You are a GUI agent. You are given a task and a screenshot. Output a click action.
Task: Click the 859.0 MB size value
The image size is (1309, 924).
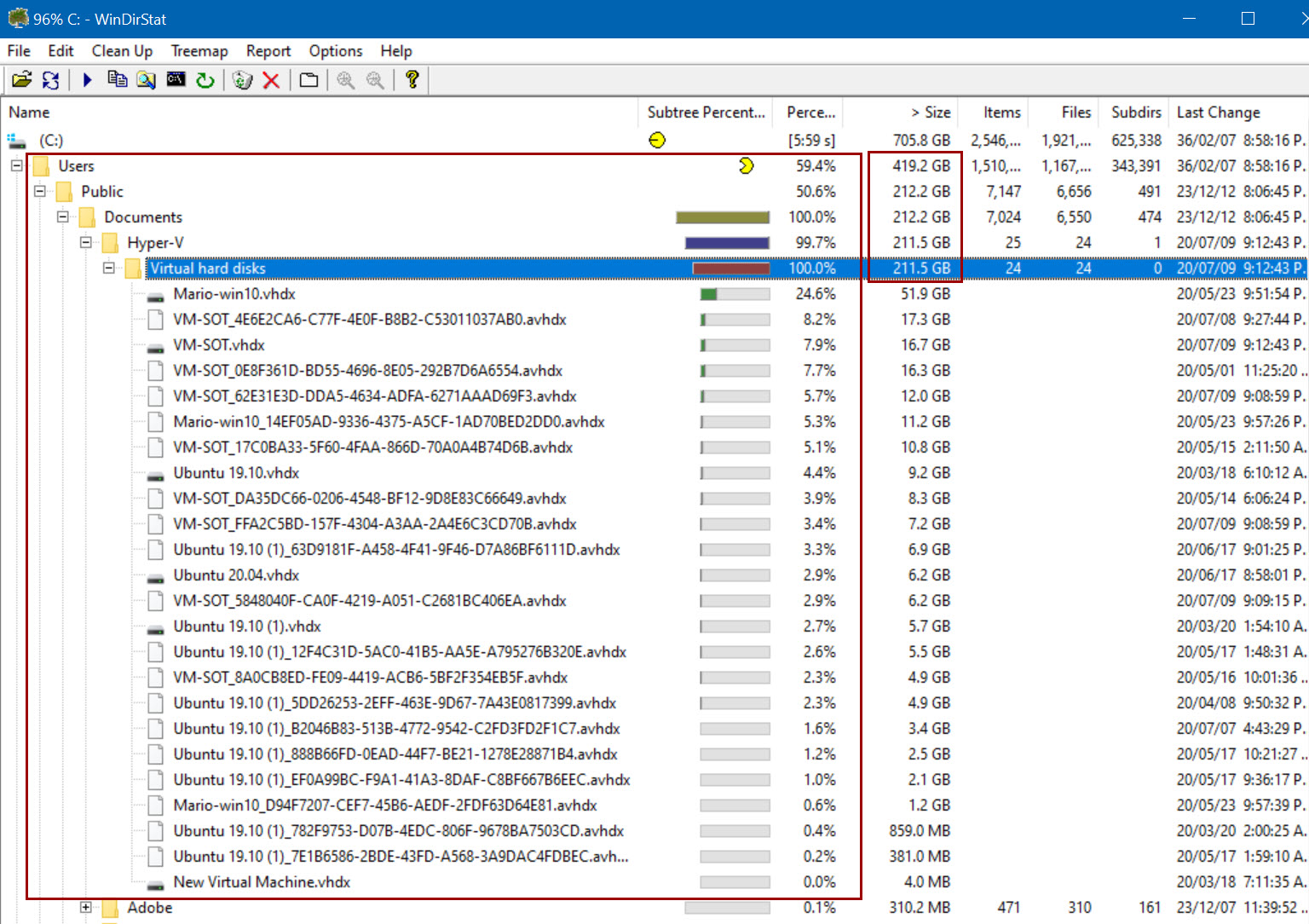click(920, 831)
